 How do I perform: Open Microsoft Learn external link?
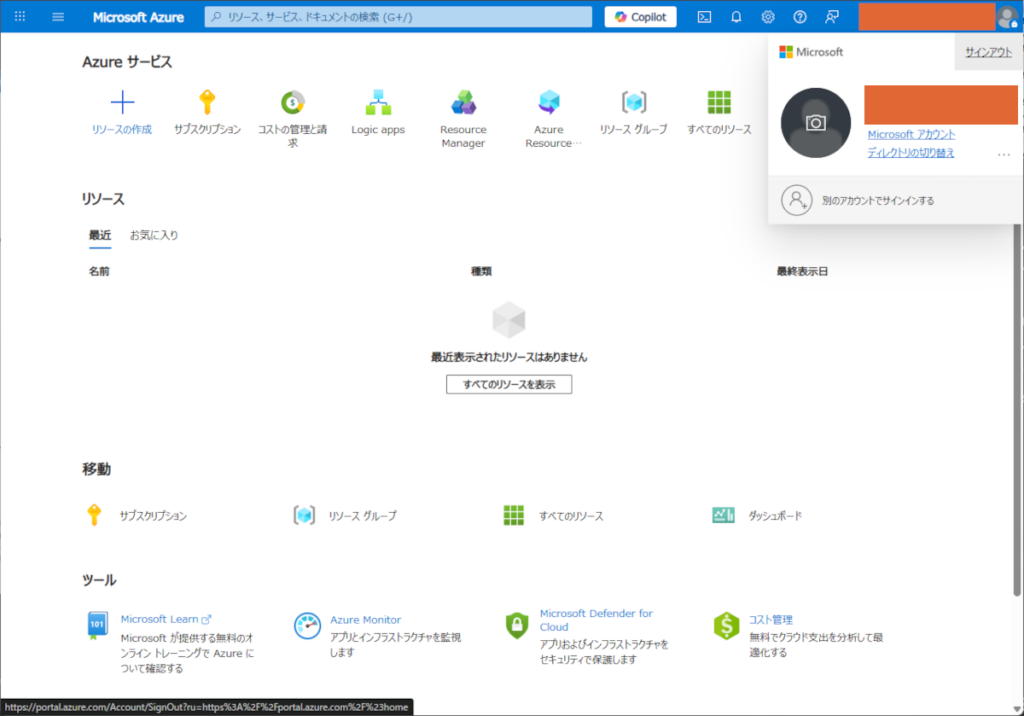pos(166,619)
